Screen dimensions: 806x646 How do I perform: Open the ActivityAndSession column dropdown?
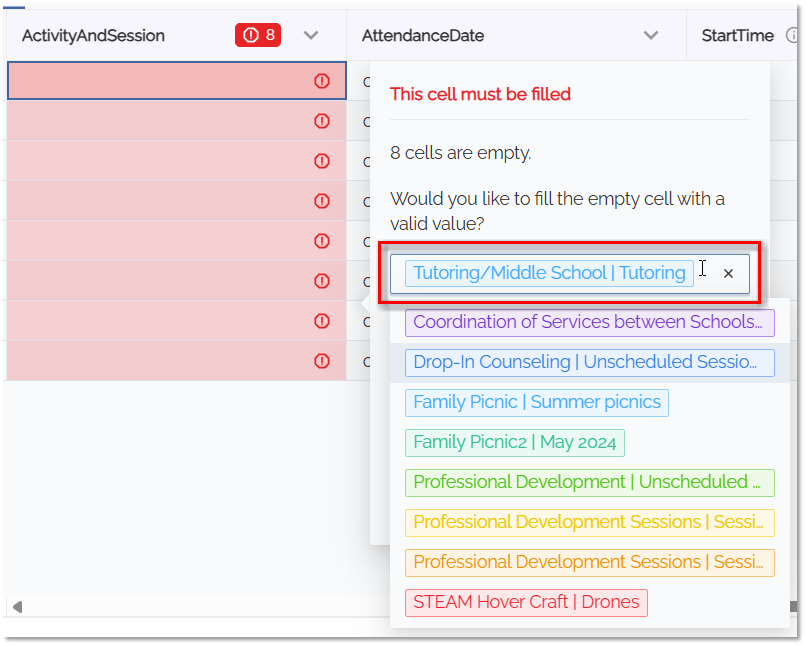[x=310, y=35]
